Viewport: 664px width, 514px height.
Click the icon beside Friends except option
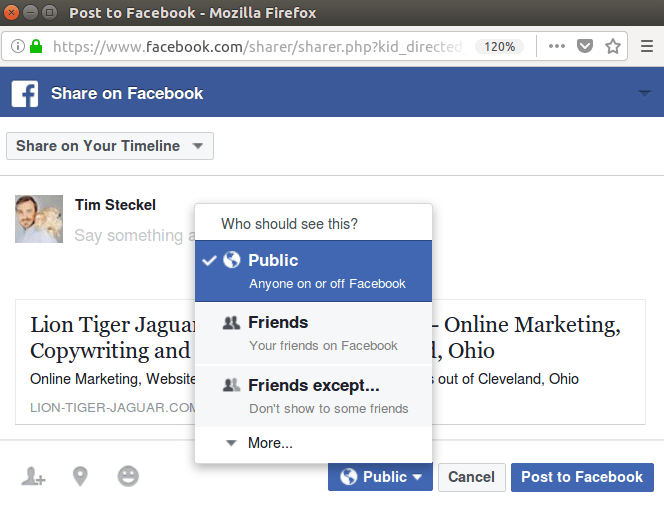coord(231,385)
